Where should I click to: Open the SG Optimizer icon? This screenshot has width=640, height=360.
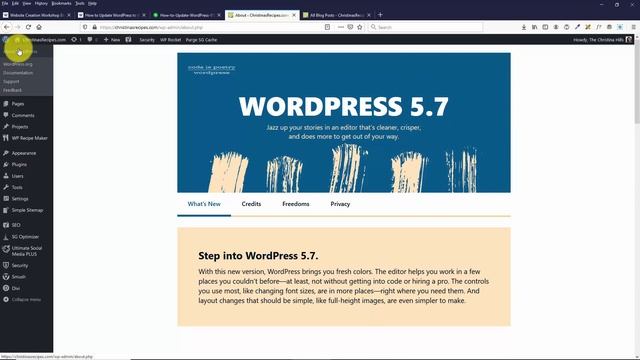pyautogui.click(x=6, y=237)
